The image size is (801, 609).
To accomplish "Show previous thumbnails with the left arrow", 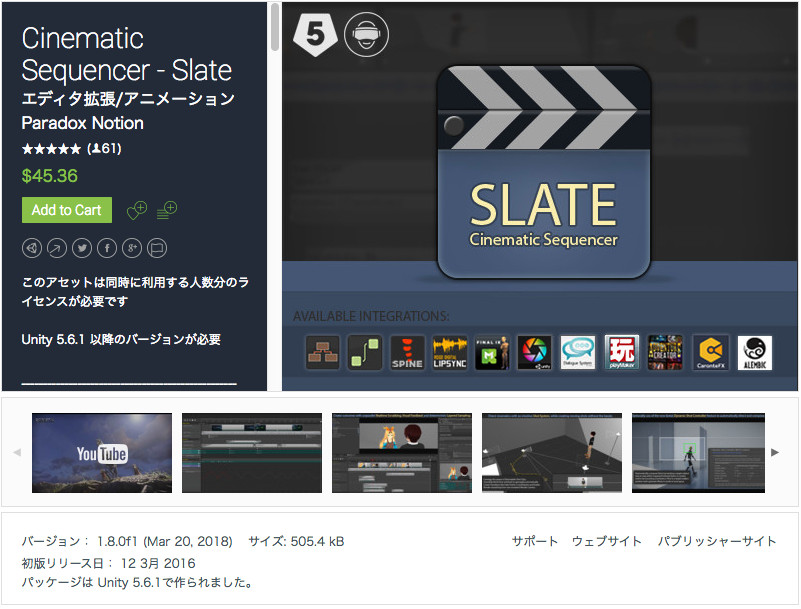I will 17,452.
